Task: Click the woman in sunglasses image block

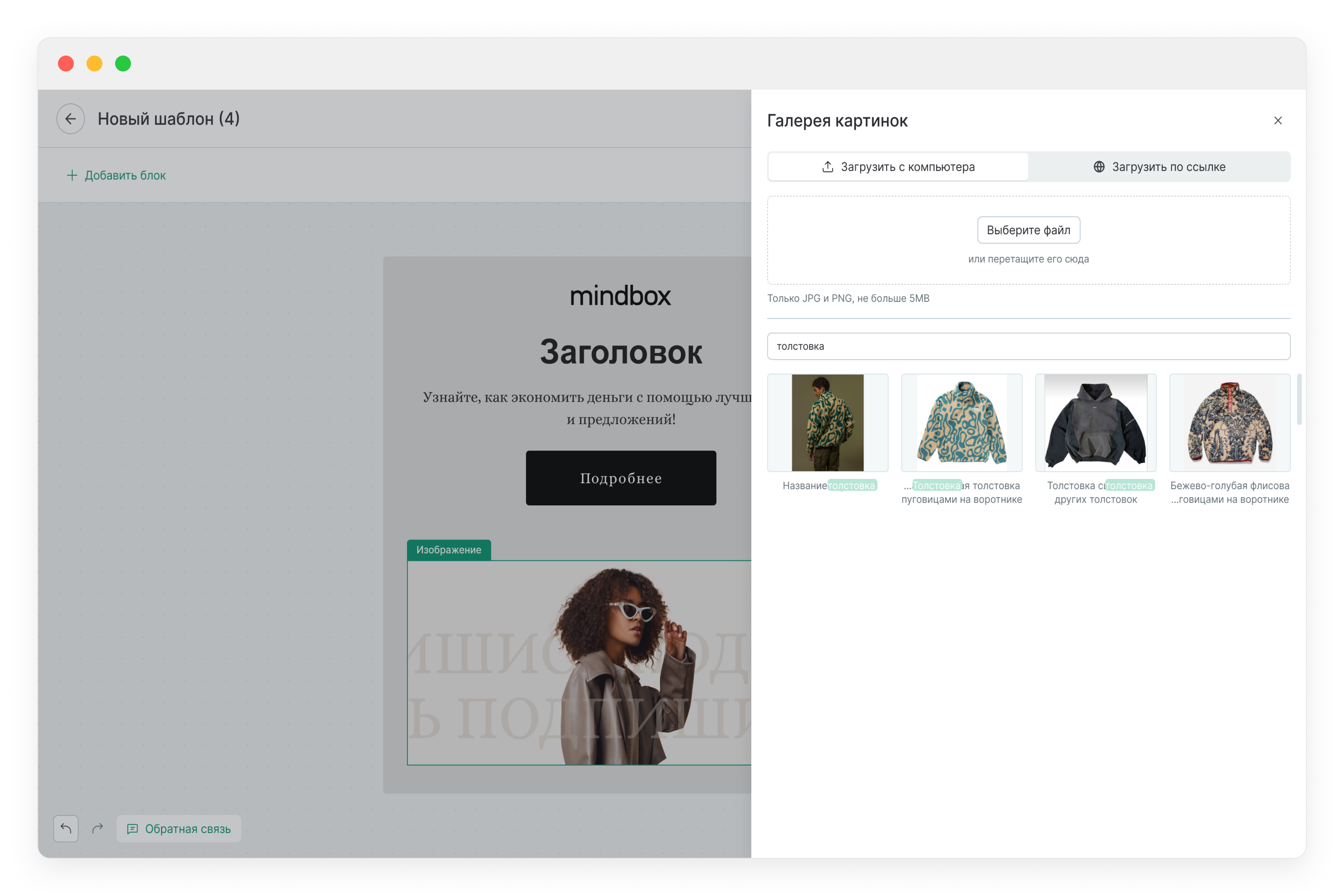Action: click(x=579, y=663)
